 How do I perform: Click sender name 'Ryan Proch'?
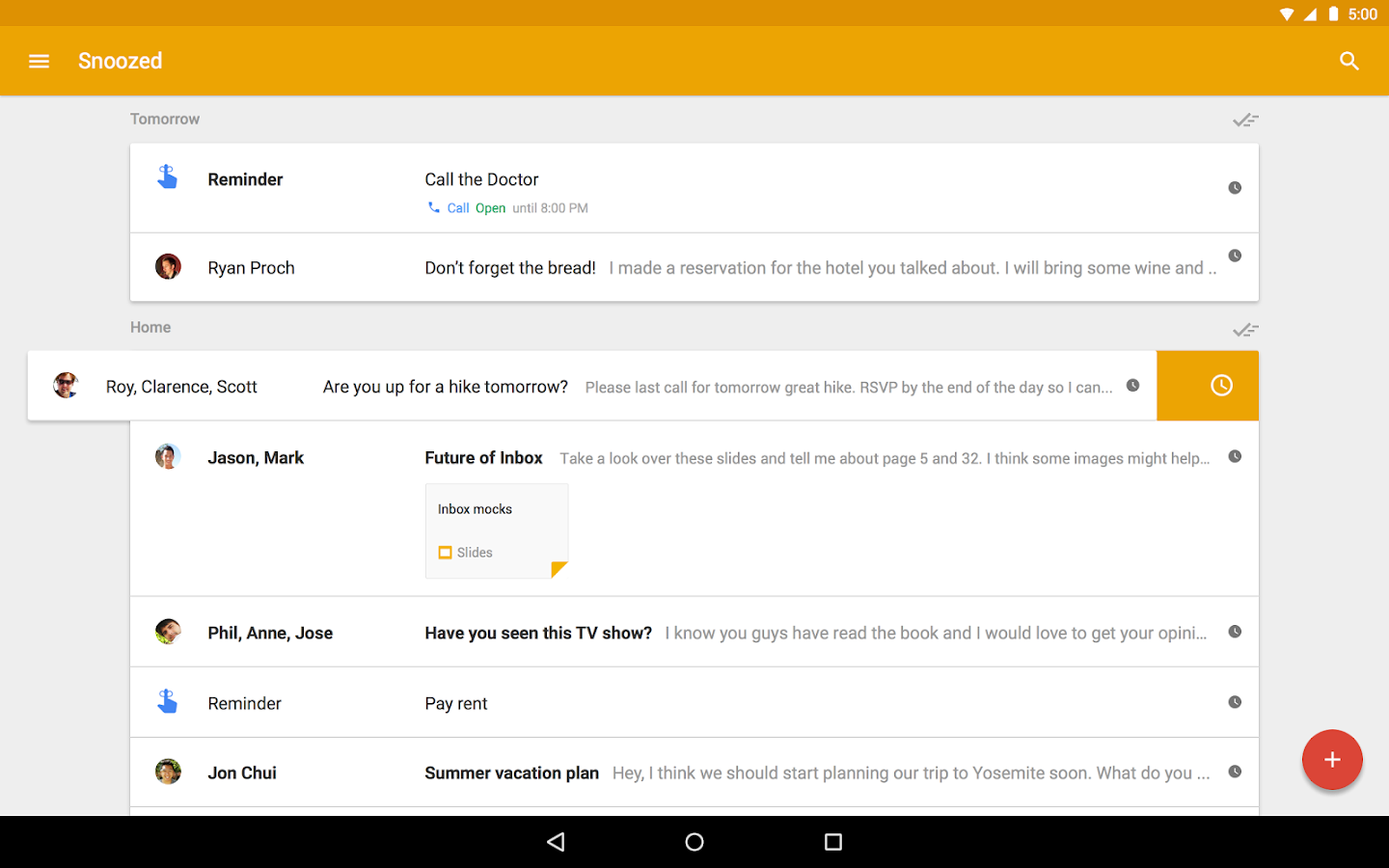(x=252, y=268)
